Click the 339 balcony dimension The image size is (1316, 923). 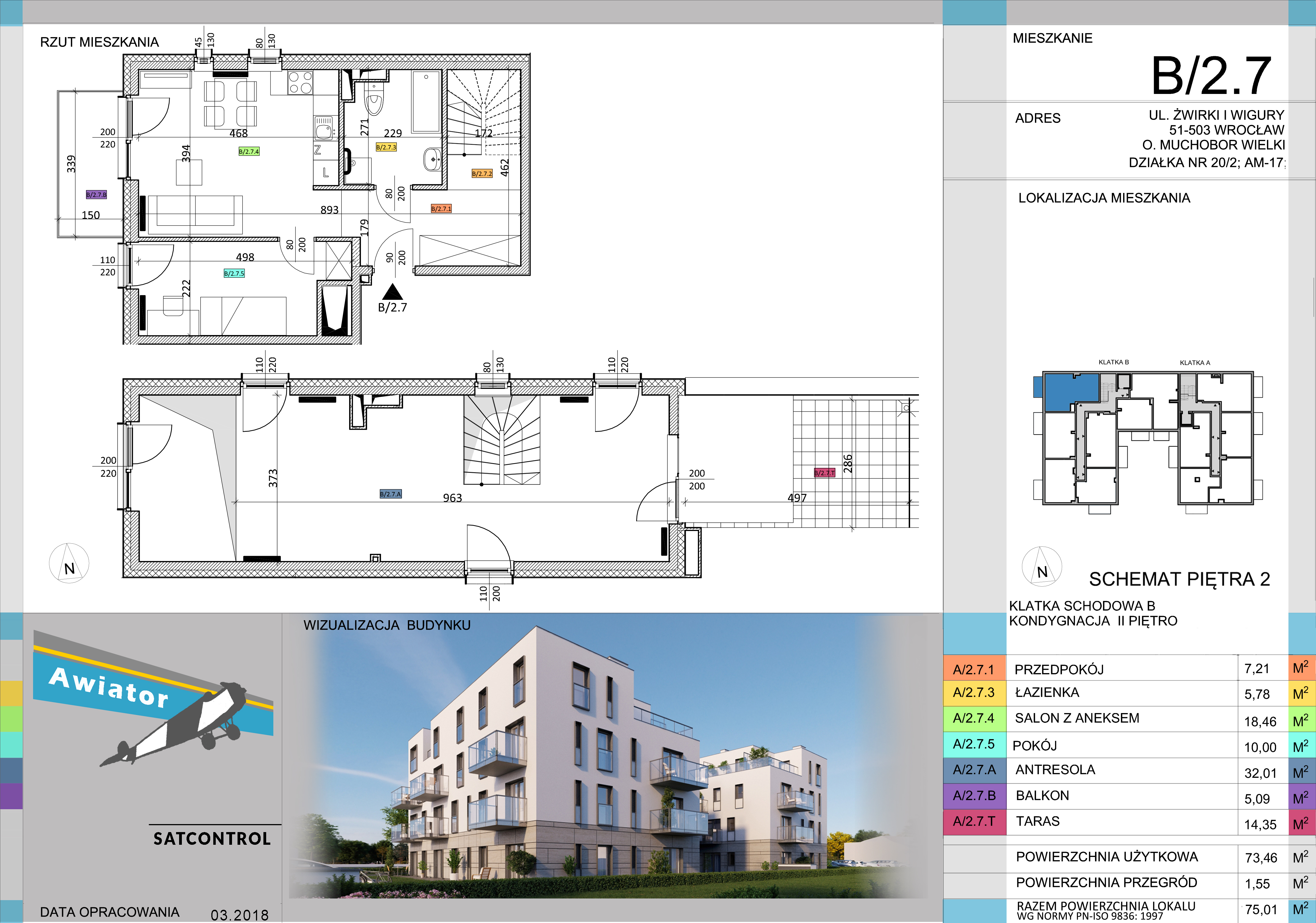[x=71, y=164]
